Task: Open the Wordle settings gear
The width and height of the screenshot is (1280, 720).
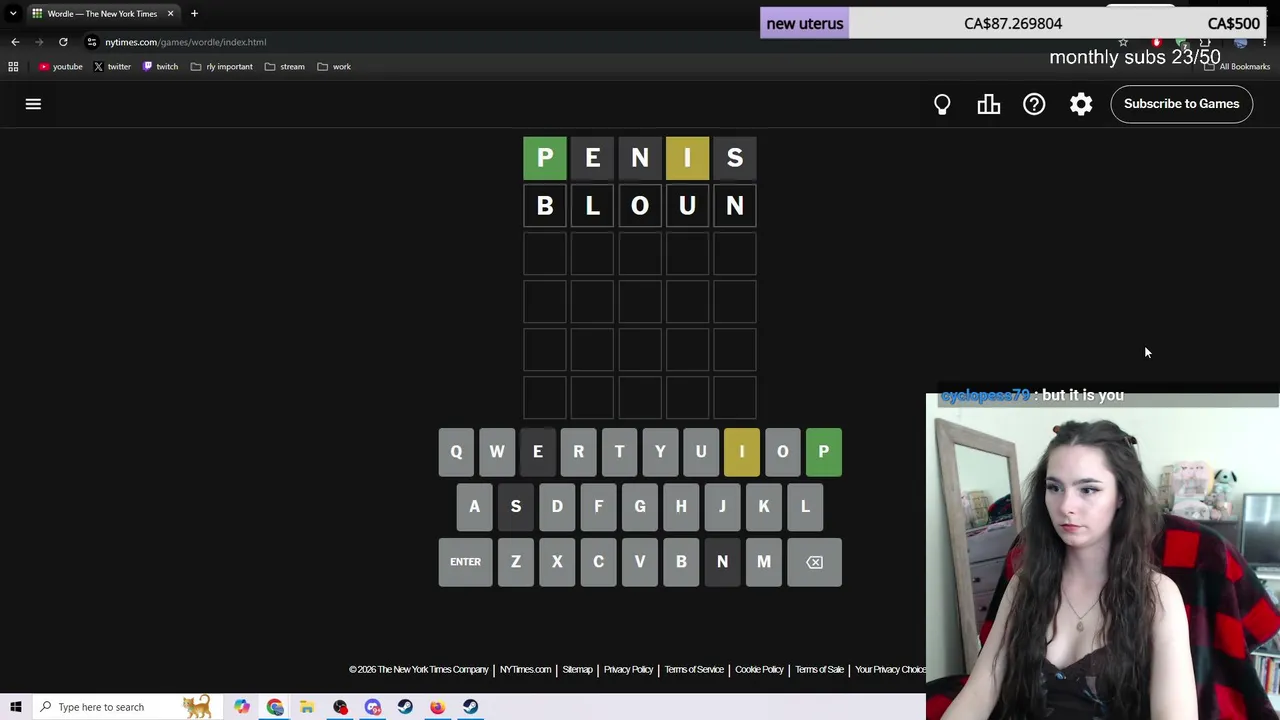Action: pos(1081,104)
